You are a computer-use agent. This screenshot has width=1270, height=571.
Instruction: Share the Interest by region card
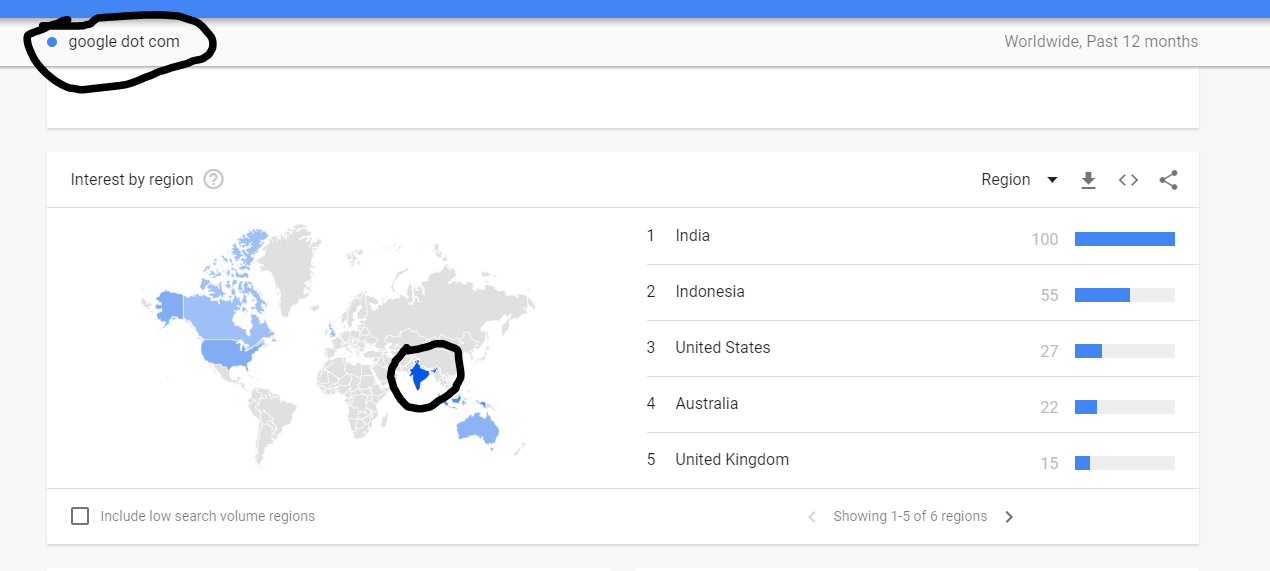click(1168, 180)
